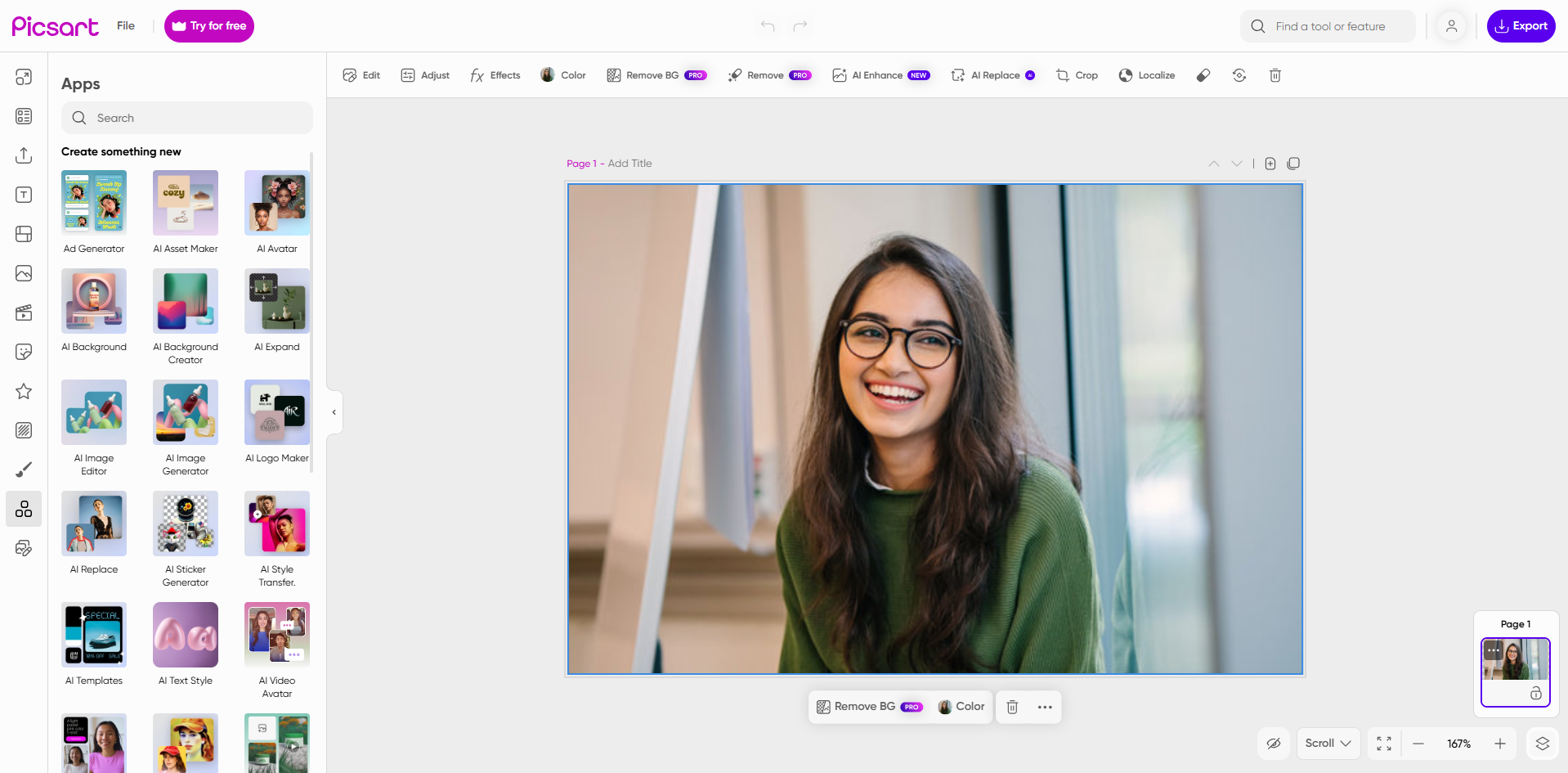Viewport: 1568px width, 773px height.
Task: Open the Upload panel in the left sidebar
Action: (x=23, y=155)
